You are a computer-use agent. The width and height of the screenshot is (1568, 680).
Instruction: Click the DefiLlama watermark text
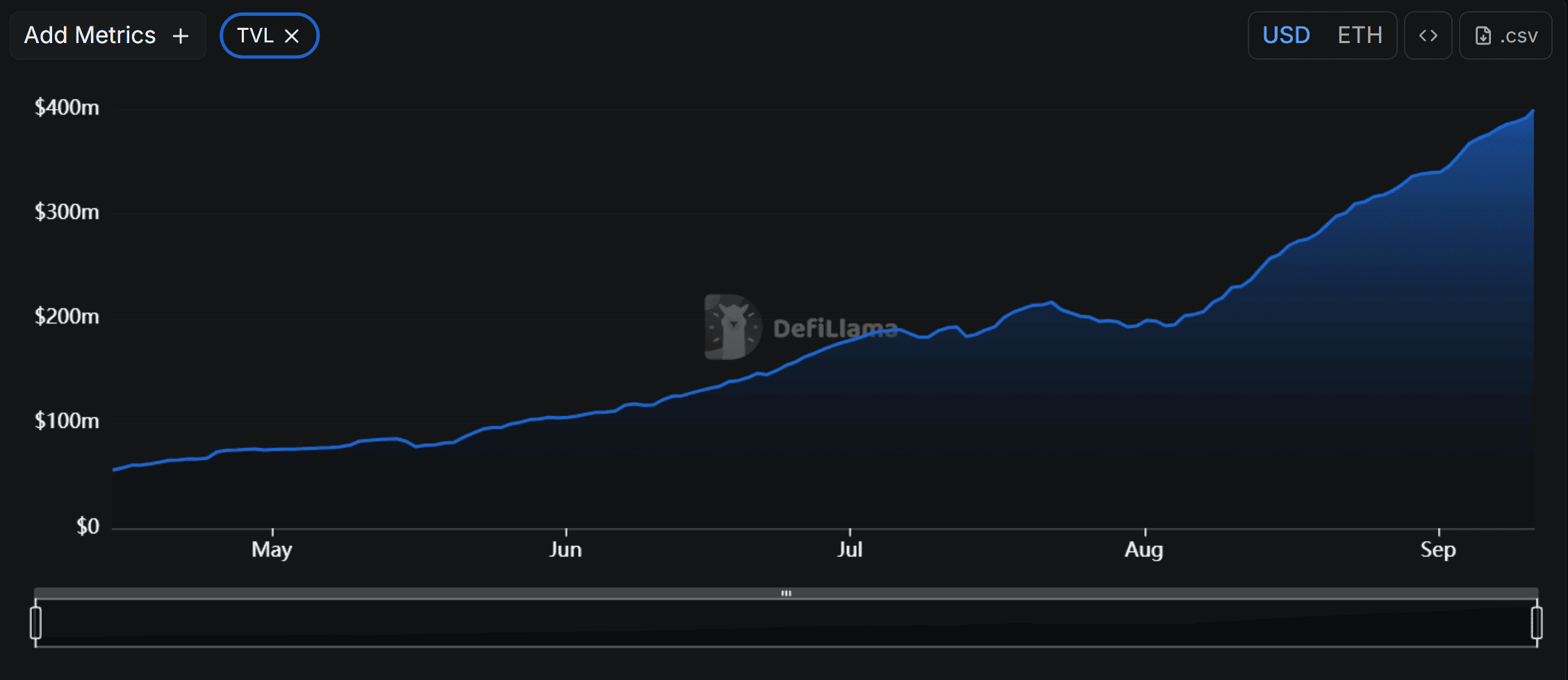(835, 329)
